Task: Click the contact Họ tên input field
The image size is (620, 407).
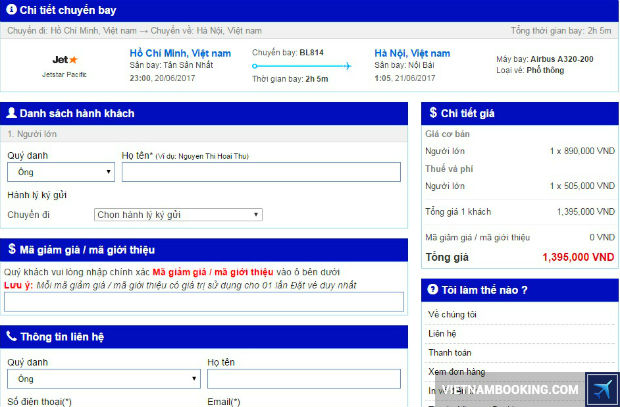Action: tap(304, 379)
